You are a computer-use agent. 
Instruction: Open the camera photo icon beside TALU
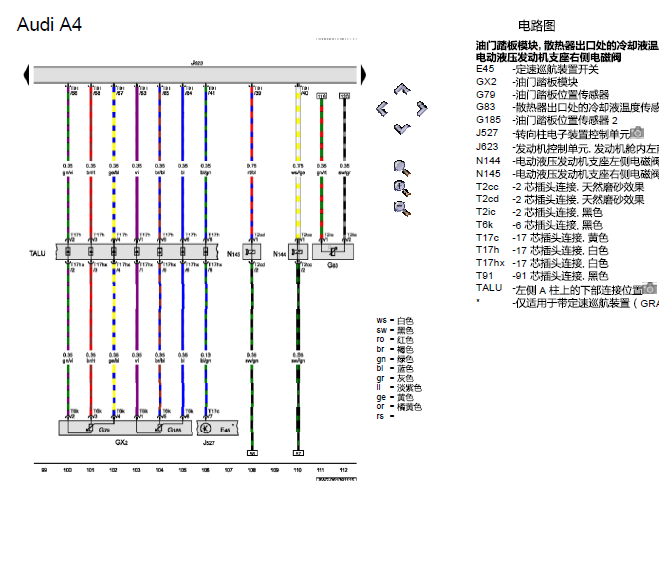tap(650, 288)
